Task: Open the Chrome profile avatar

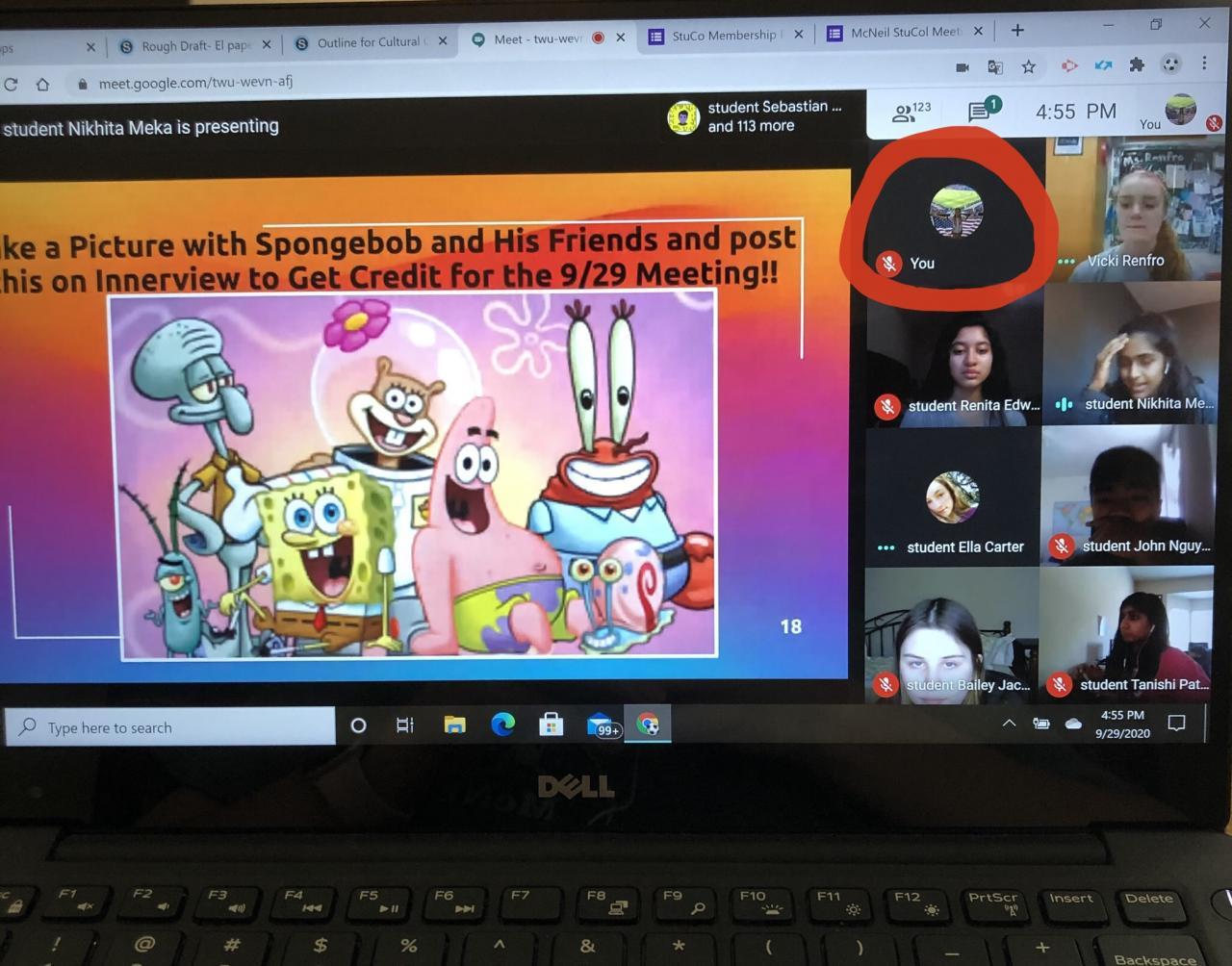Action: tap(1170, 64)
